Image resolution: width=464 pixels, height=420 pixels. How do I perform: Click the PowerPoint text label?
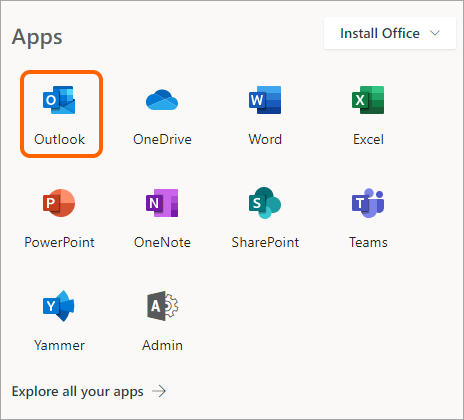click(59, 242)
